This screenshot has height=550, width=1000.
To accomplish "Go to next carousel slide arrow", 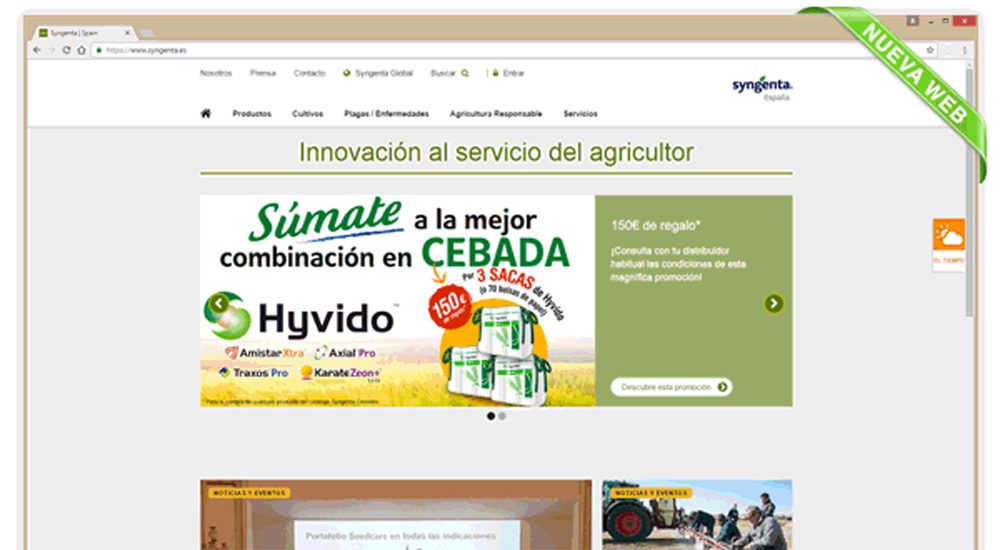I will point(774,304).
